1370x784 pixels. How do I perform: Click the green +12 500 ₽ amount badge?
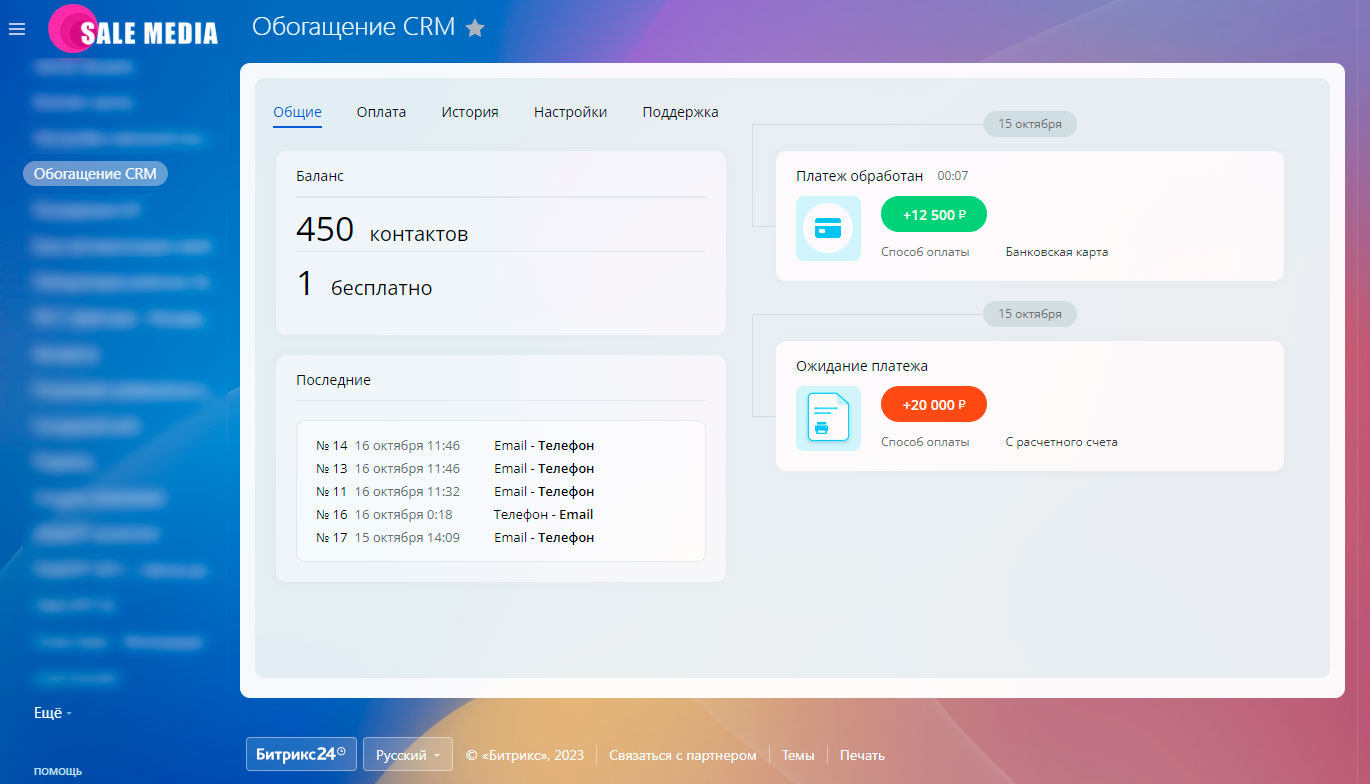click(933, 214)
